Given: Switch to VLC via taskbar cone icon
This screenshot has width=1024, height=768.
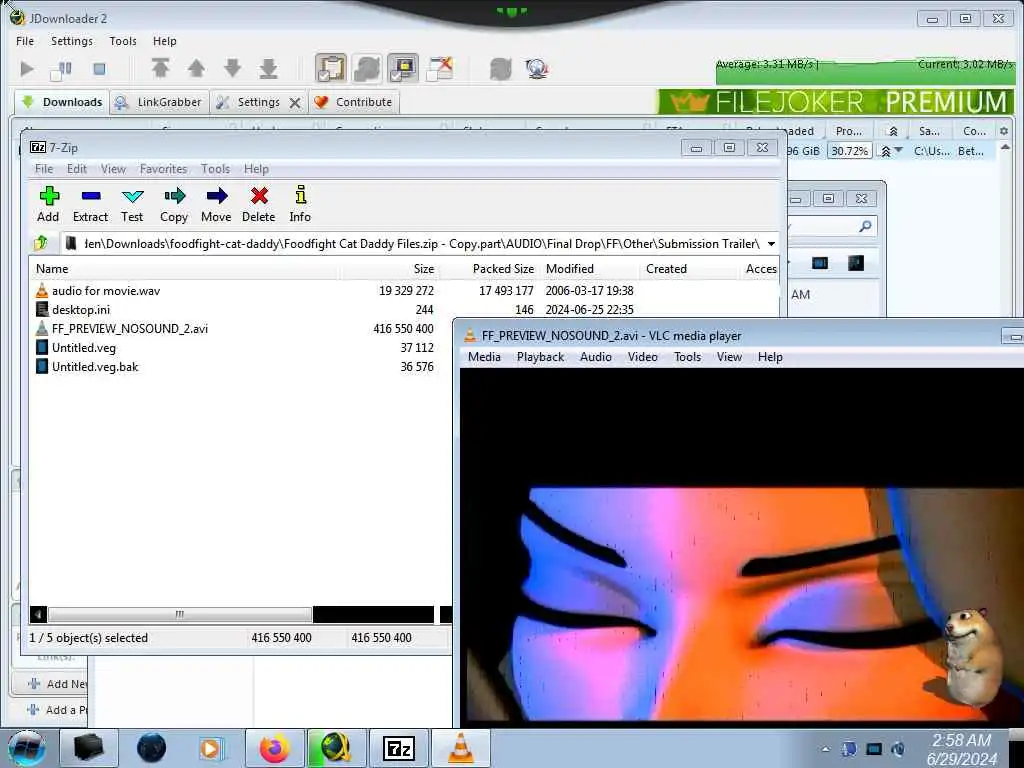Looking at the screenshot, I should point(460,748).
